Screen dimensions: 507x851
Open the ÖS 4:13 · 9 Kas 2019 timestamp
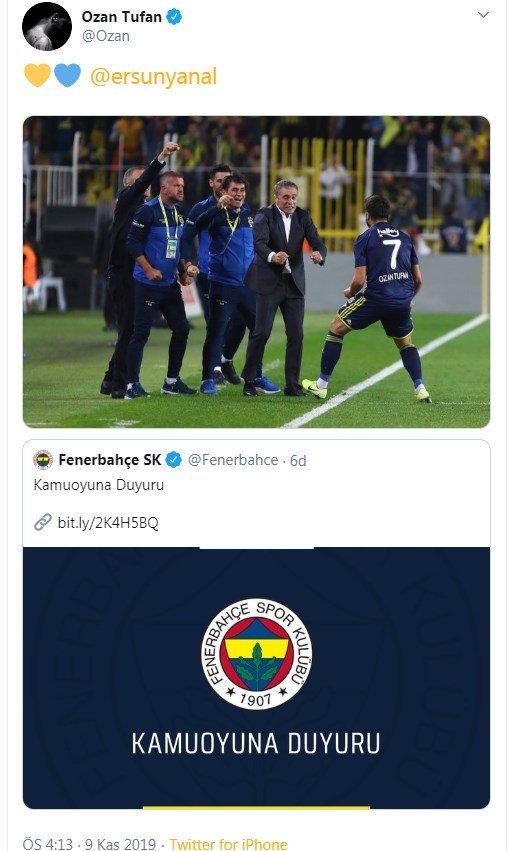[x=90, y=844]
